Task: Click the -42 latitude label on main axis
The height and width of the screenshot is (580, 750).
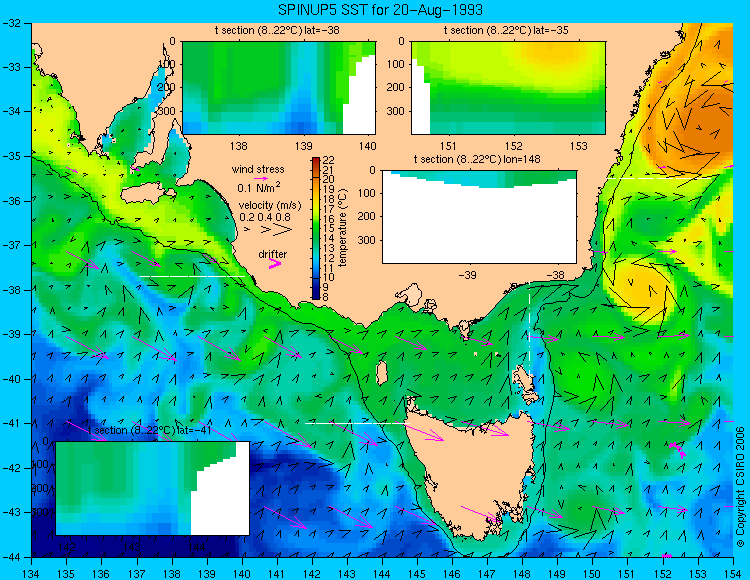Action: click(11, 468)
